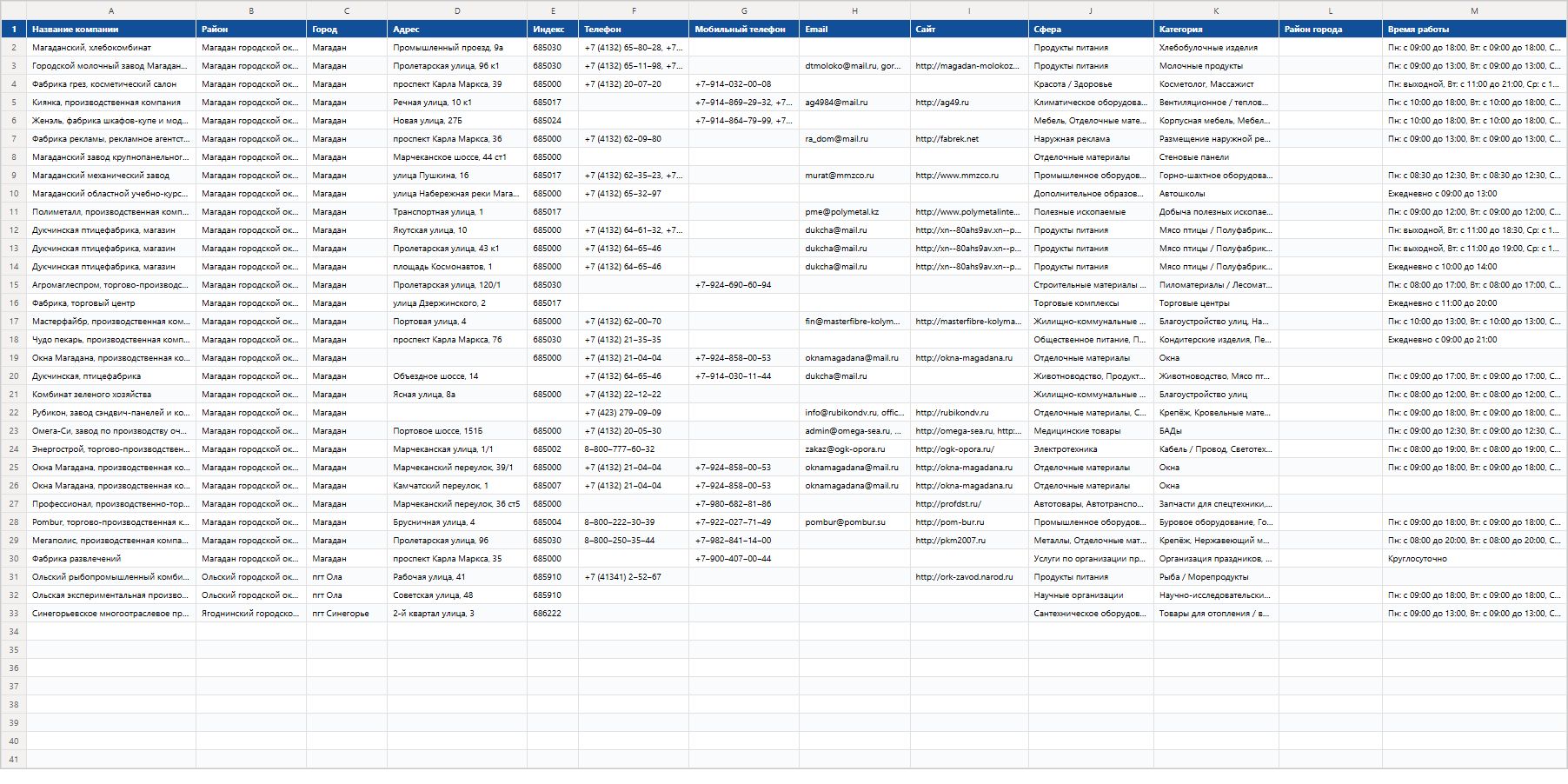Select the address 'Брусничная улица, 4'

point(457,522)
